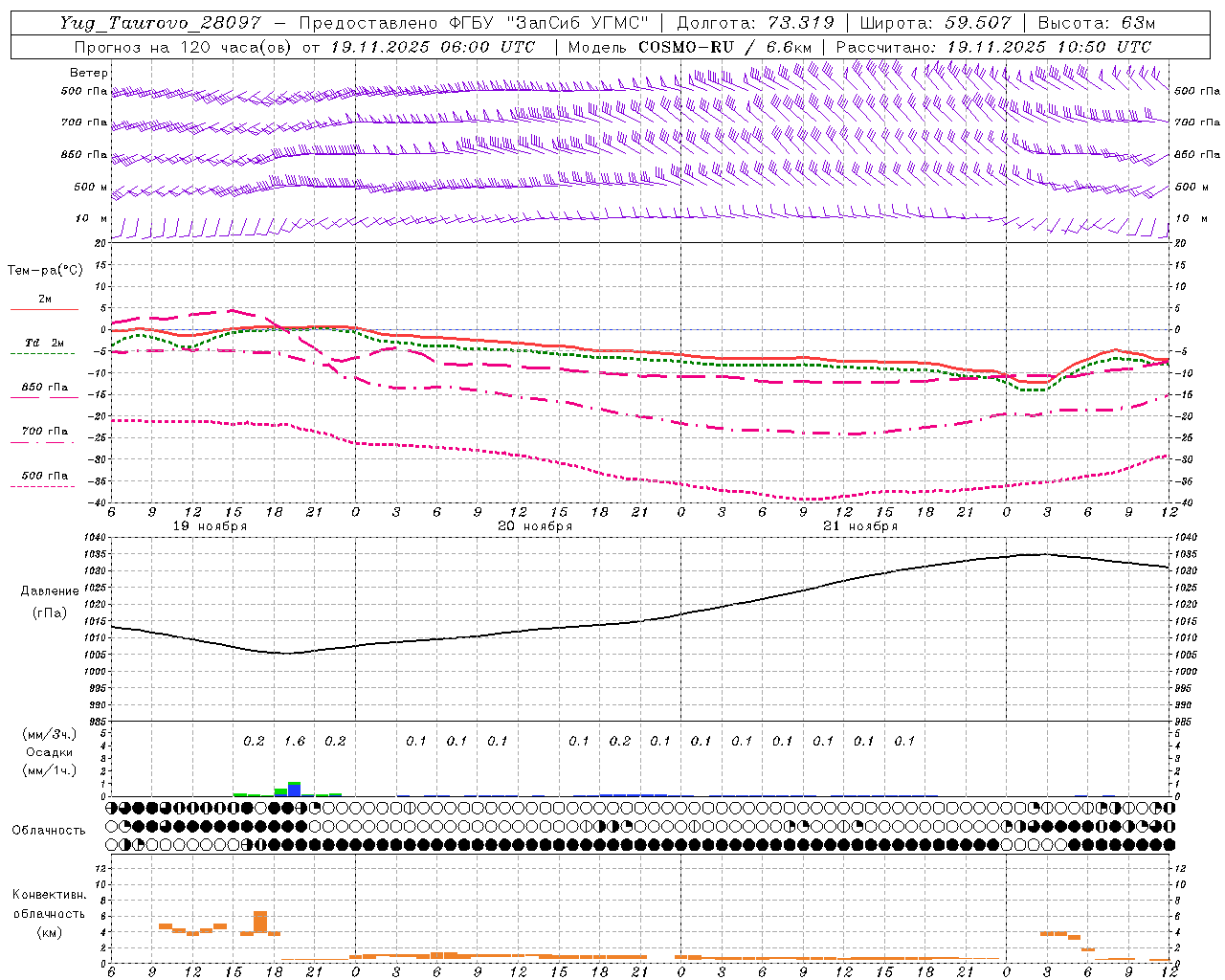Click the "20 ноября" date label
The width and height of the screenshot is (1225, 980).
pyautogui.click(x=535, y=526)
